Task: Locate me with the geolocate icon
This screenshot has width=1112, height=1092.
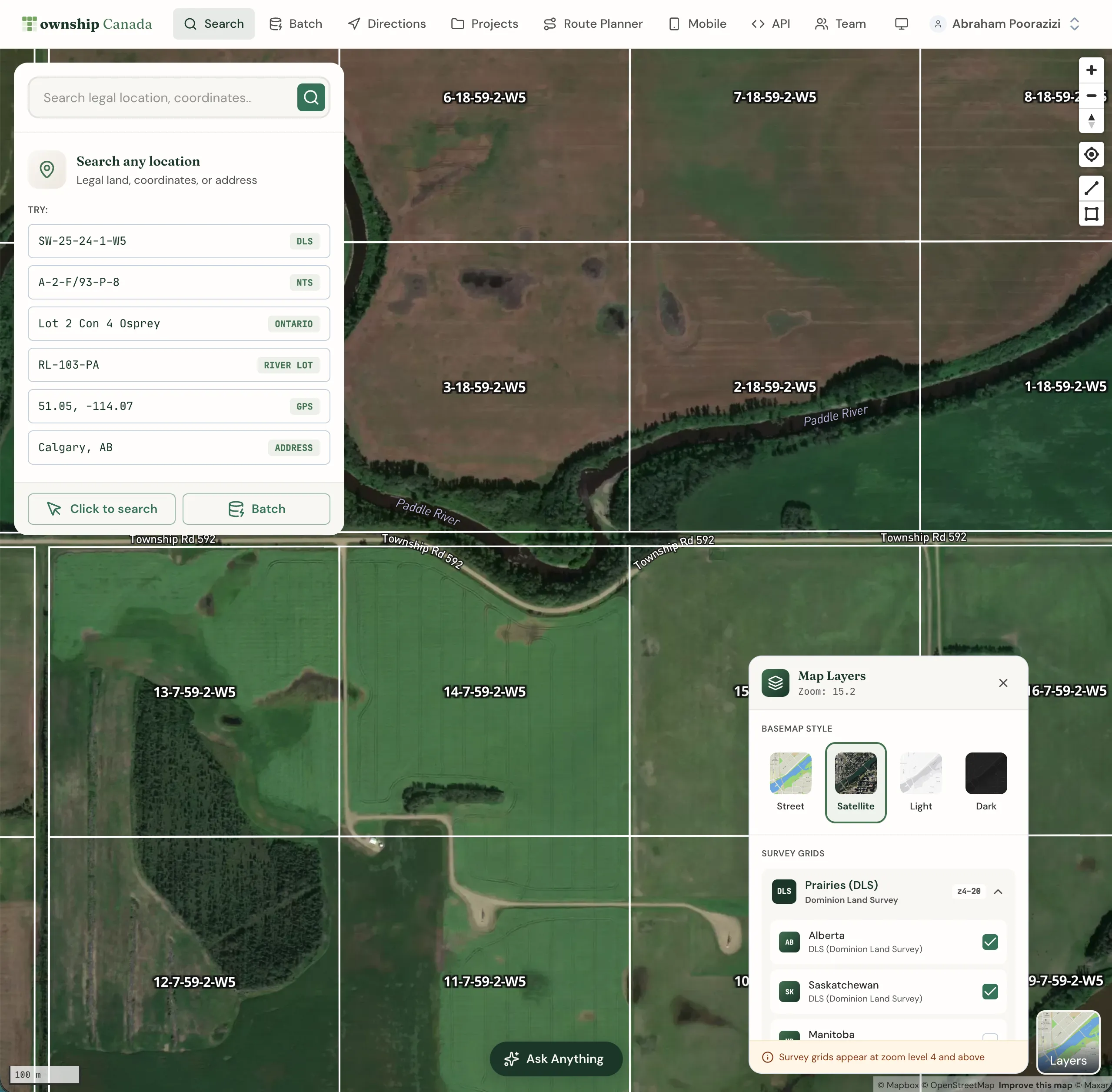Action: (1091, 154)
